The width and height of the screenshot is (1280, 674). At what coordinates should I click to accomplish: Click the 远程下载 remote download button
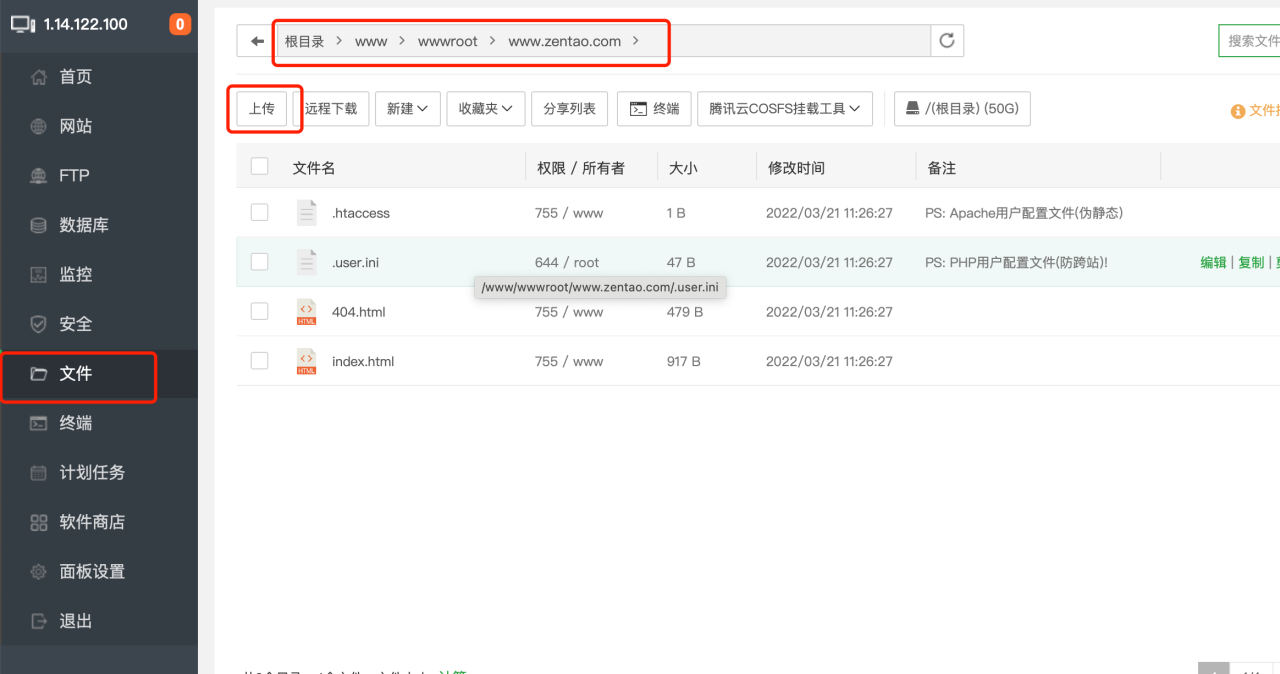[x=332, y=109]
